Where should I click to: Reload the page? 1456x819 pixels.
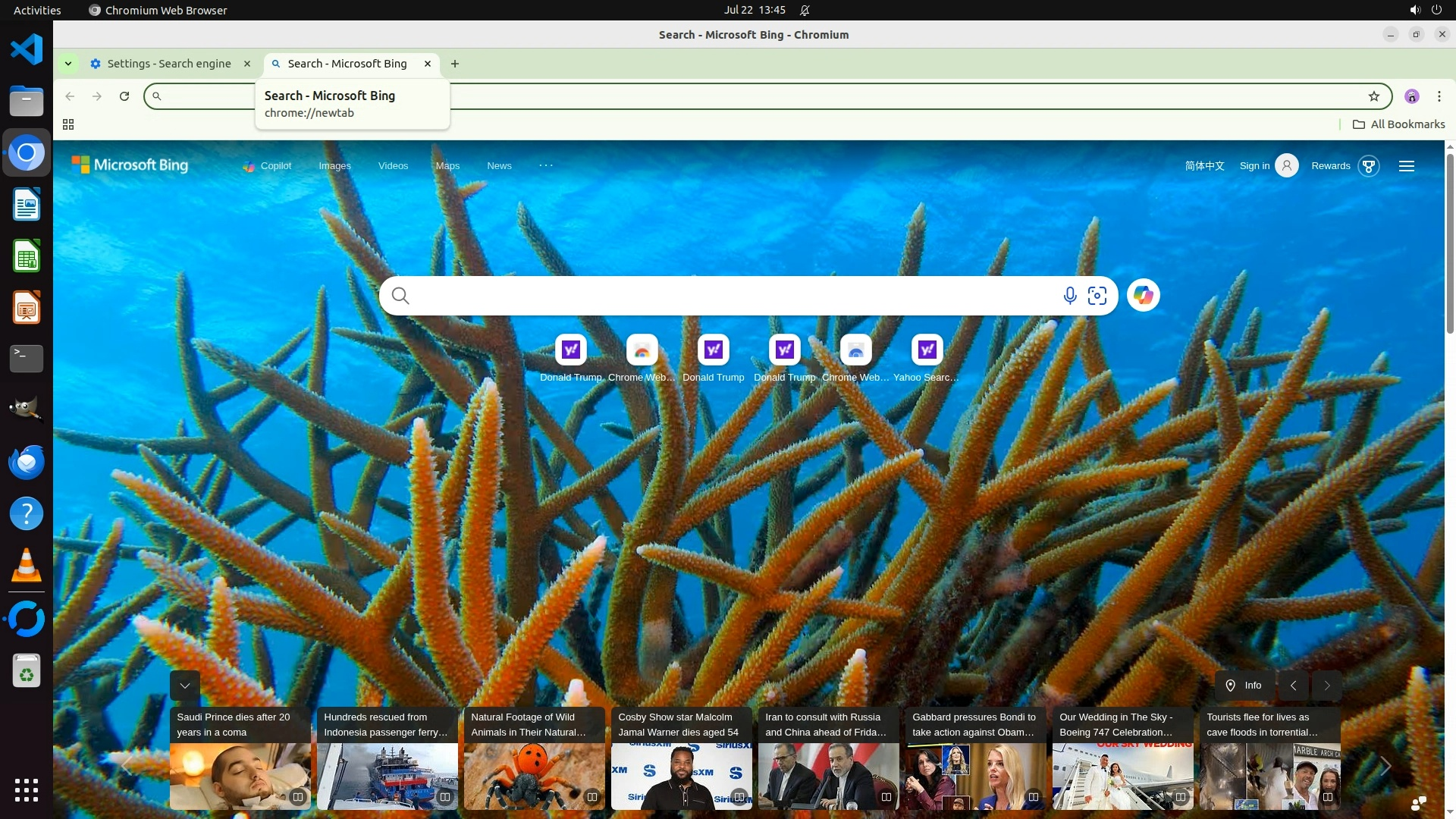pyautogui.click(x=124, y=96)
